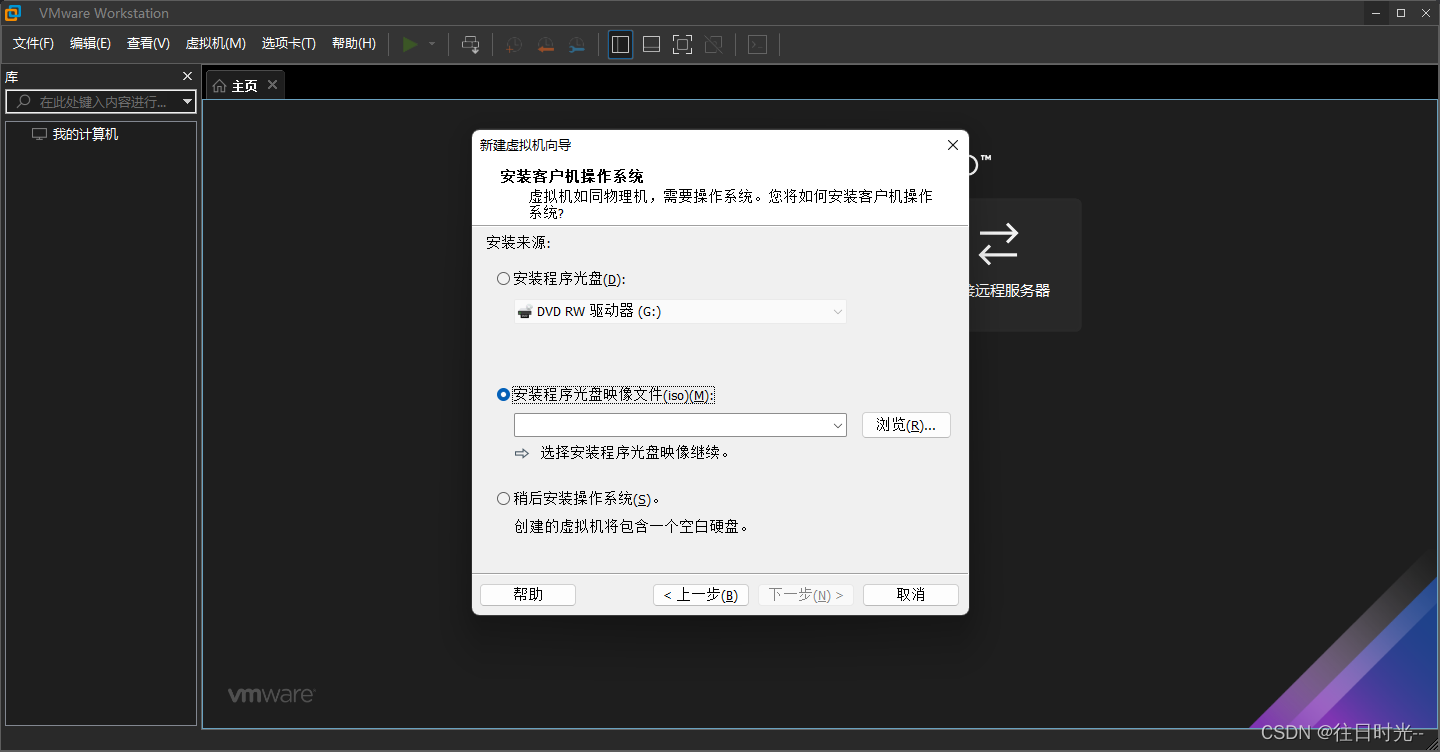Open the snapshot manager wrench icon
The width and height of the screenshot is (1440, 752).
(576, 44)
